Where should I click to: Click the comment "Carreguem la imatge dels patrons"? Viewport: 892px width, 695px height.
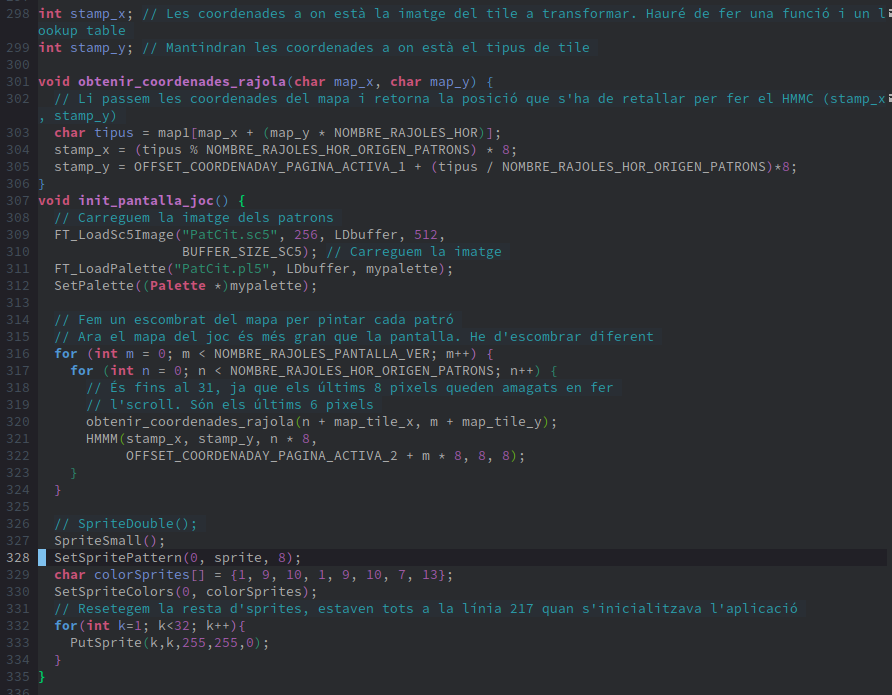click(x=194, y=218)
